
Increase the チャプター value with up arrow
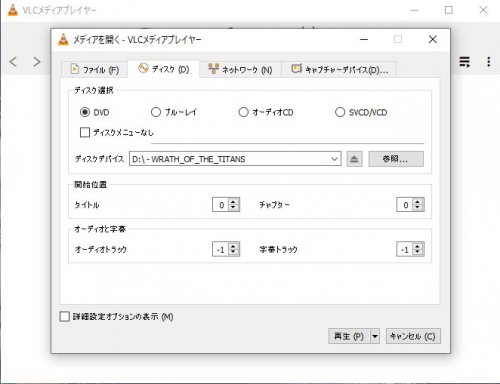pos(418,201)
